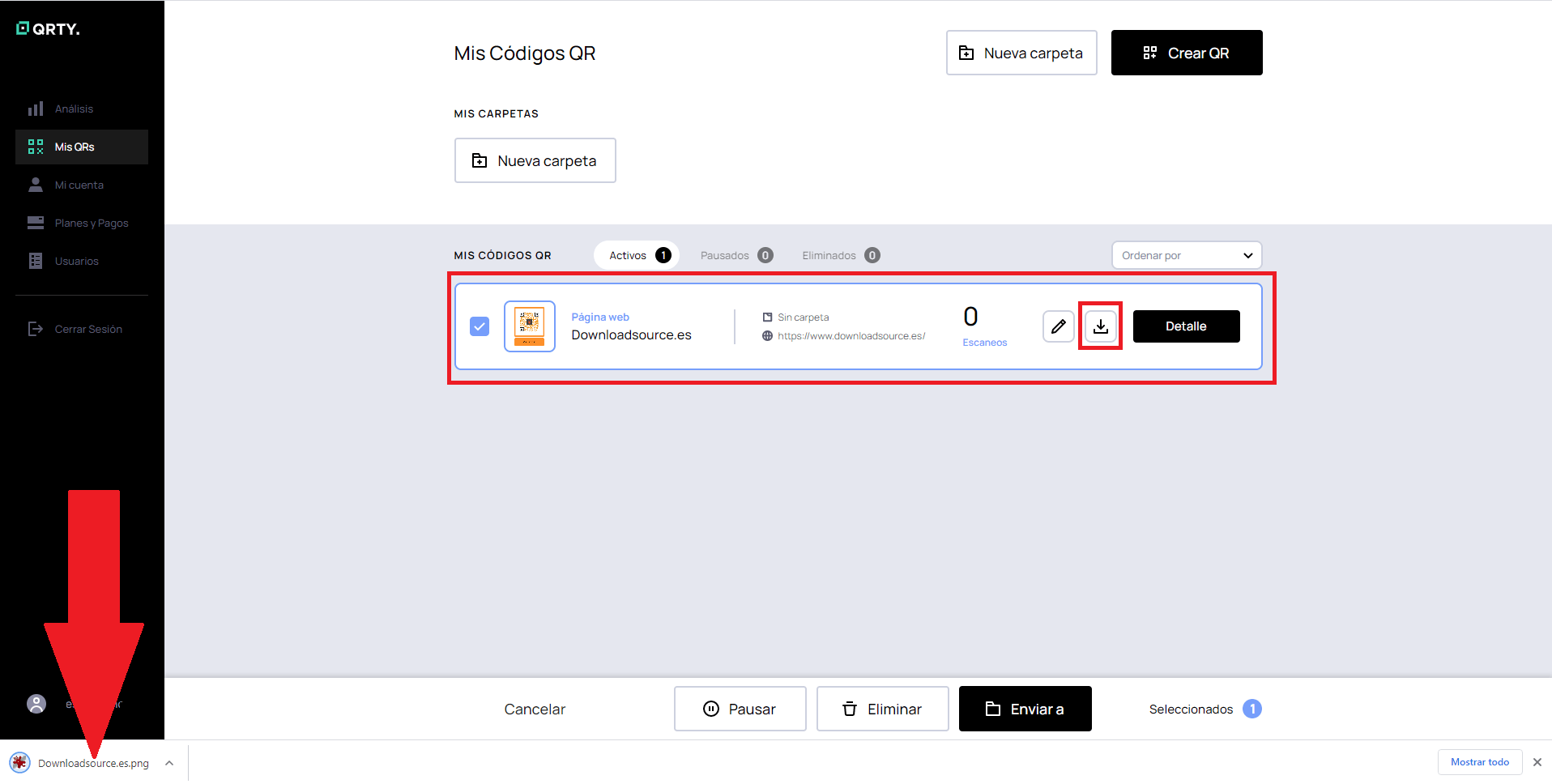Image resolution: width=1552 pixels, height=784 pixels.
Task: Open the https://www.downloadsource.es/ link
Action: tap(851, 336)
